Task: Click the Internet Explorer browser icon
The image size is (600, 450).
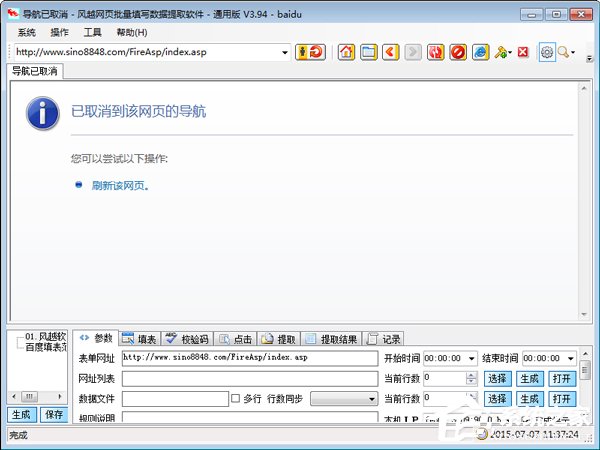Action: [x=481, y=52]
